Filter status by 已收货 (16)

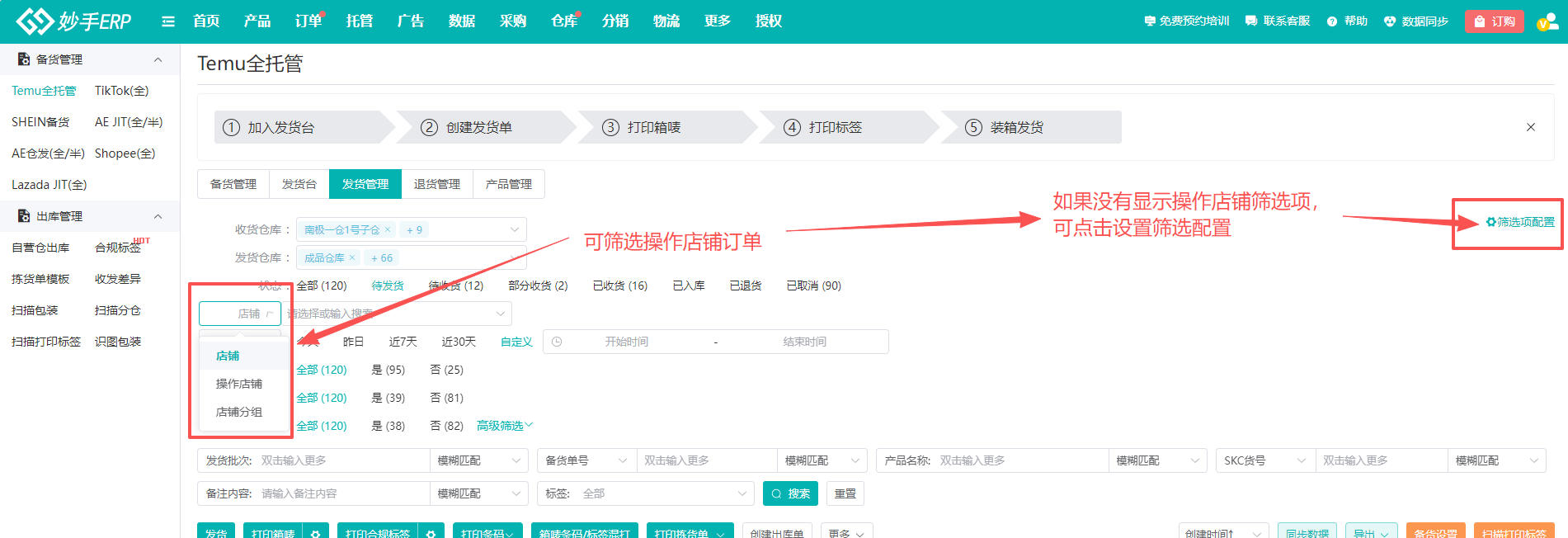(x=620, y=286)
